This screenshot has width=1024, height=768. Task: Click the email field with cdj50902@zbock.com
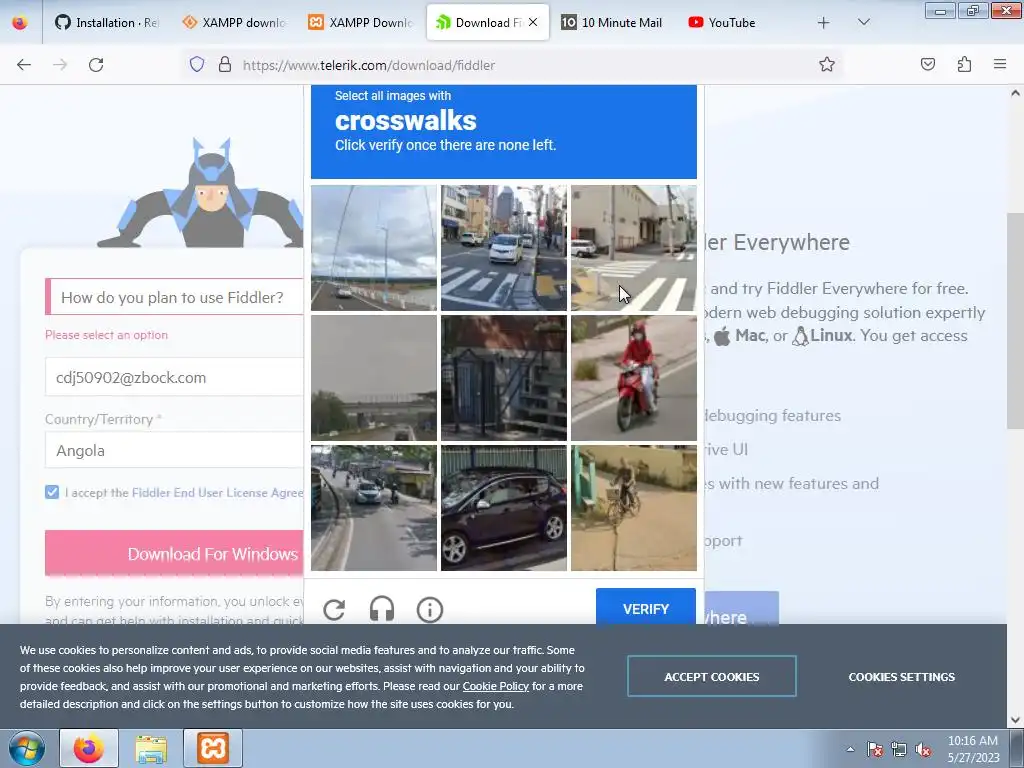point(175,377)
